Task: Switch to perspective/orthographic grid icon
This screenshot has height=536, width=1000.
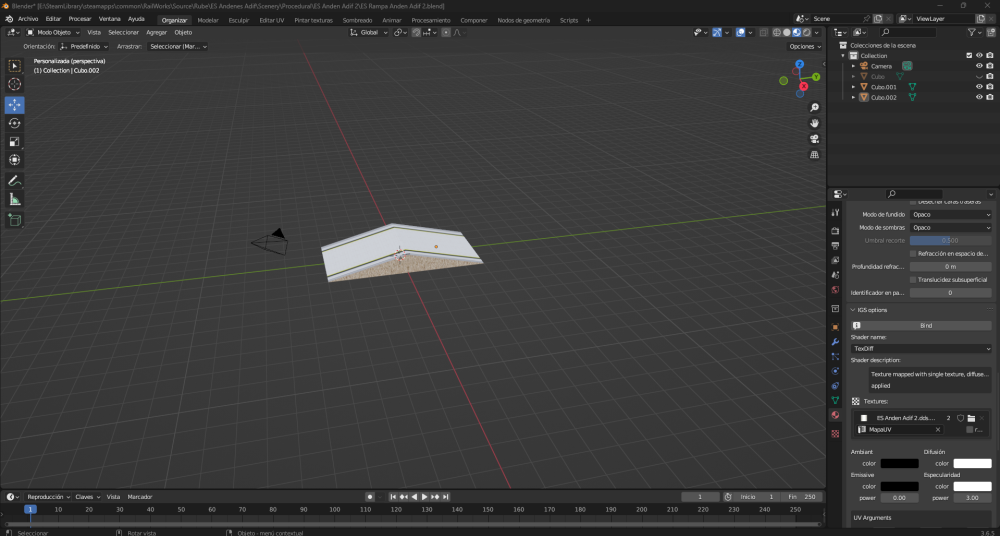Action: (x=815, y=155)
